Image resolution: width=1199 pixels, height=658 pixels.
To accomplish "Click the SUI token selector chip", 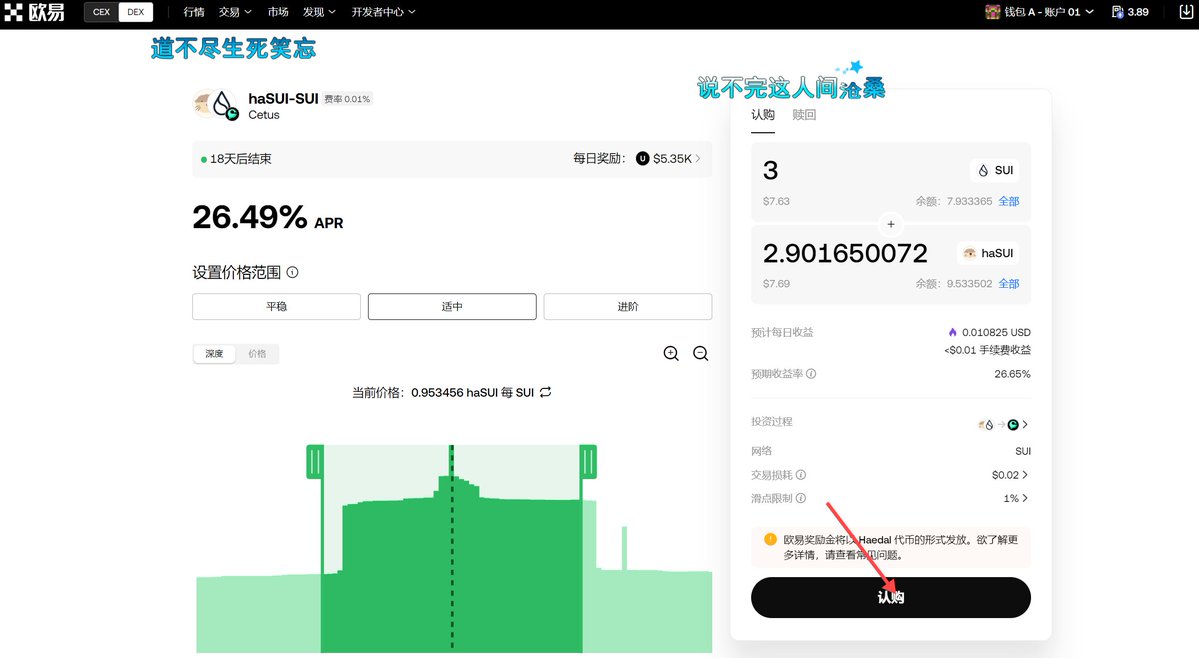I will (x=996, y=170).
